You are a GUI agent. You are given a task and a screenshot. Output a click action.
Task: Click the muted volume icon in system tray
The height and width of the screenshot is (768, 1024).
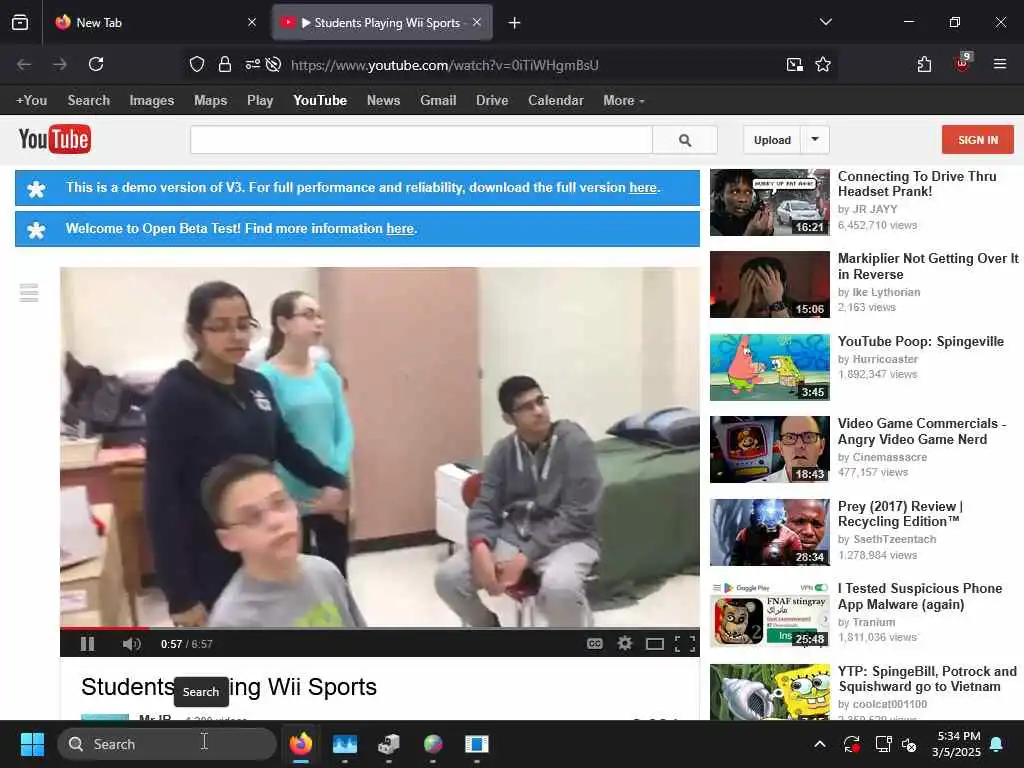click(908, 744)
